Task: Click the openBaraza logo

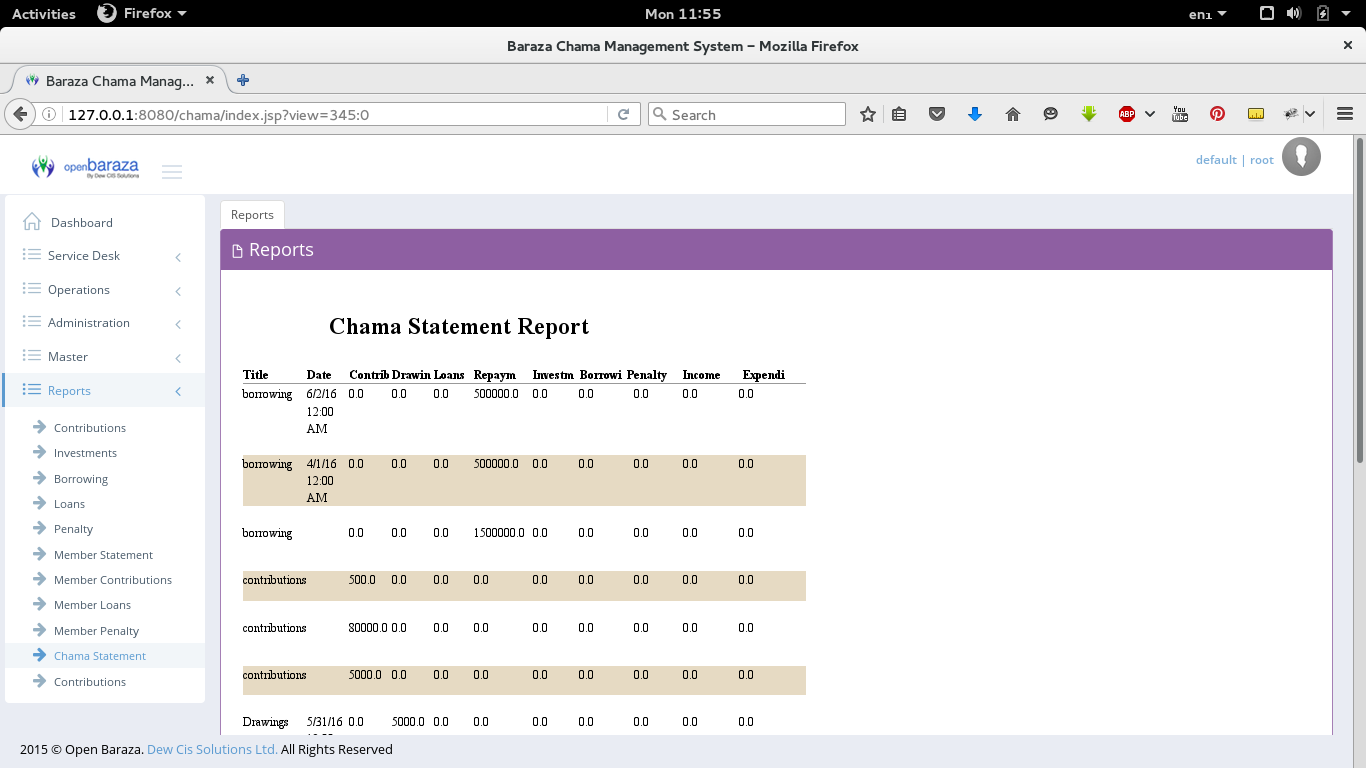Action: point(85,166)
